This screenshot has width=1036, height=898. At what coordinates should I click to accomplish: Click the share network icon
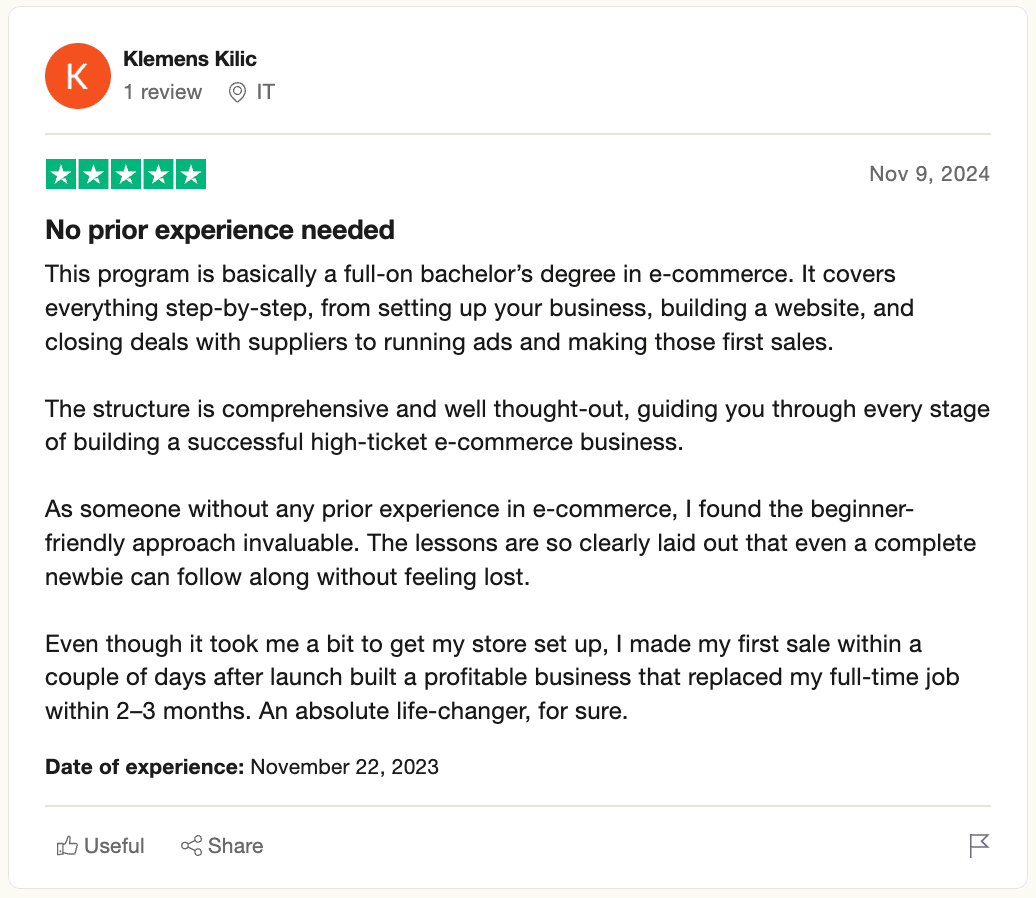coord(191,847)
